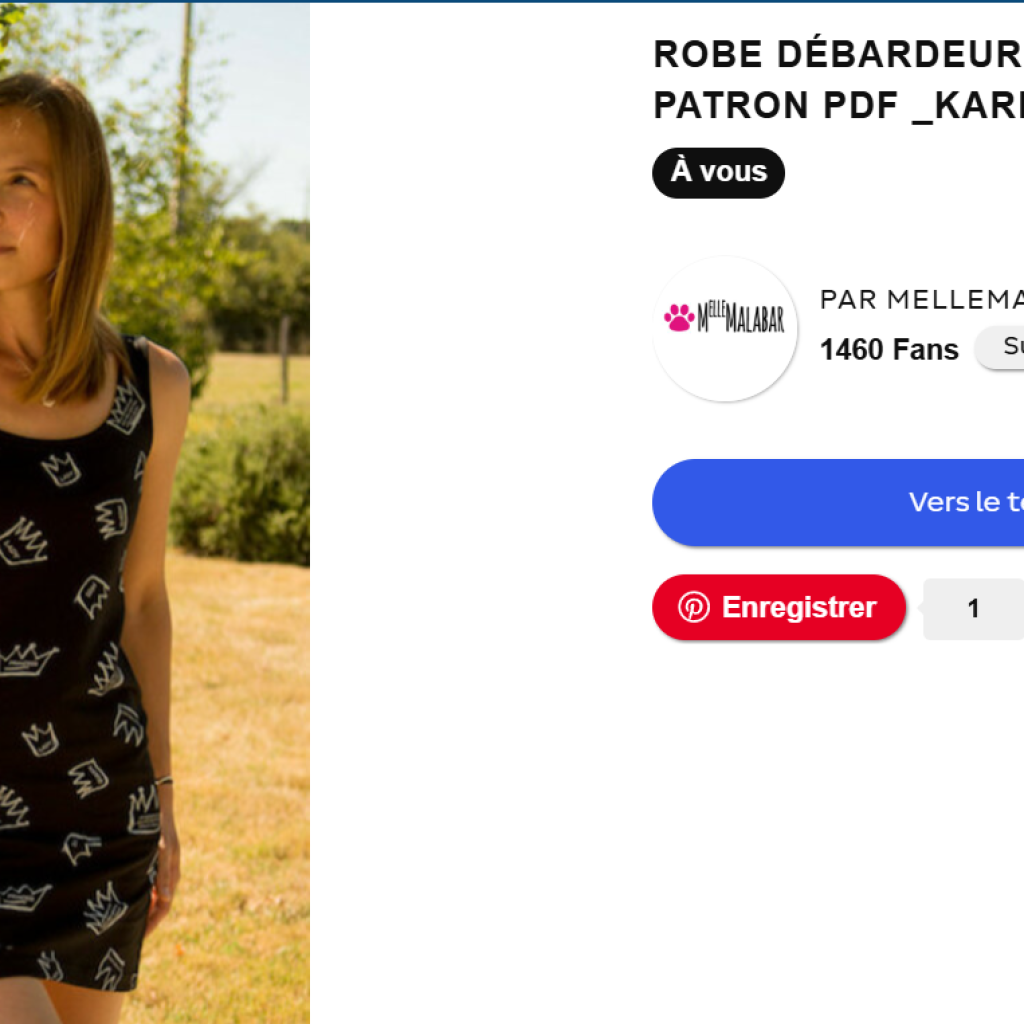The width and height of the screenshot is (1024, 1024).
Task: Click the bracelet on the woman's wrist
Action: click(x=164, y=781)
